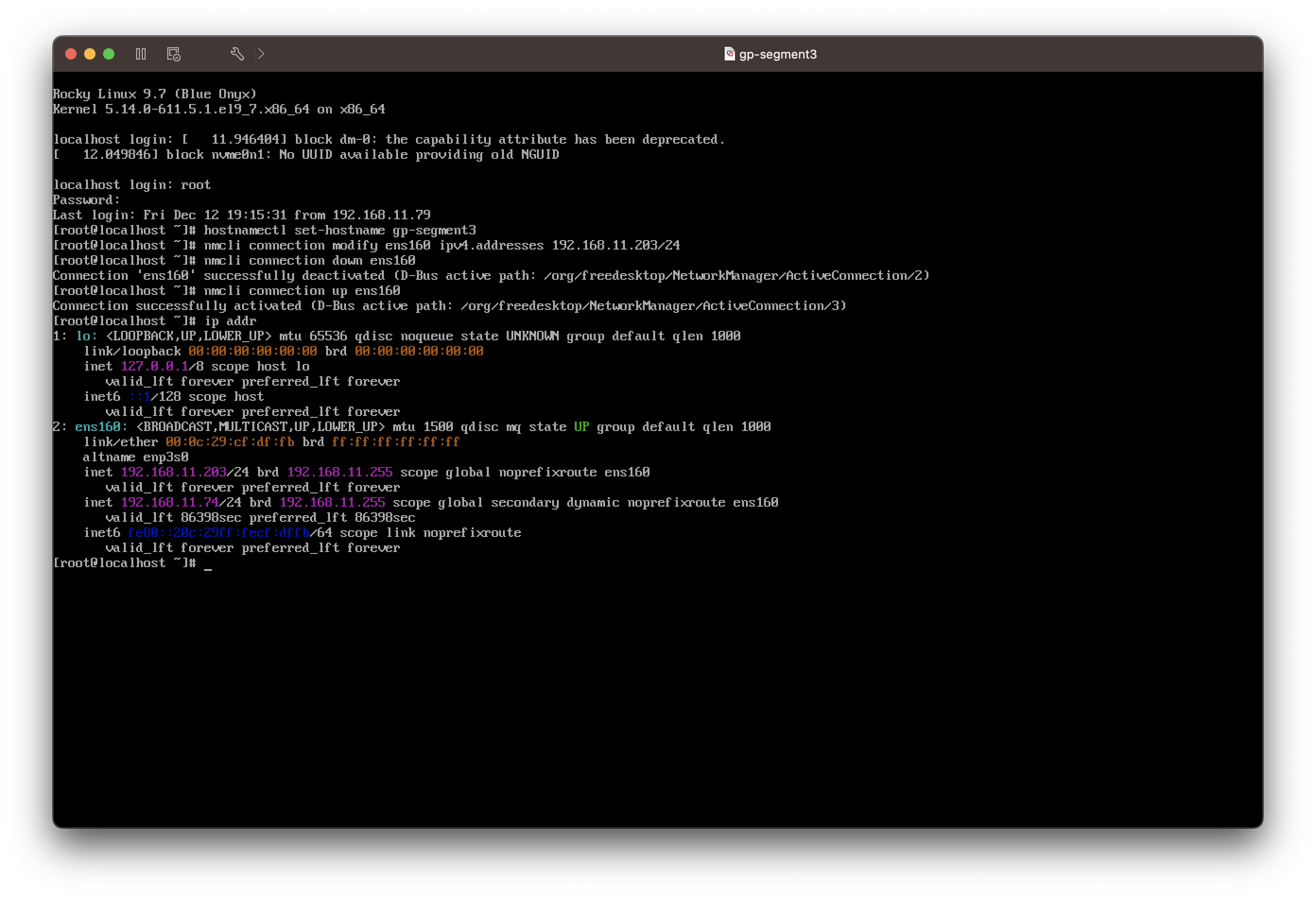Click the 192.168.11.203 inet address

click(173, 472)
